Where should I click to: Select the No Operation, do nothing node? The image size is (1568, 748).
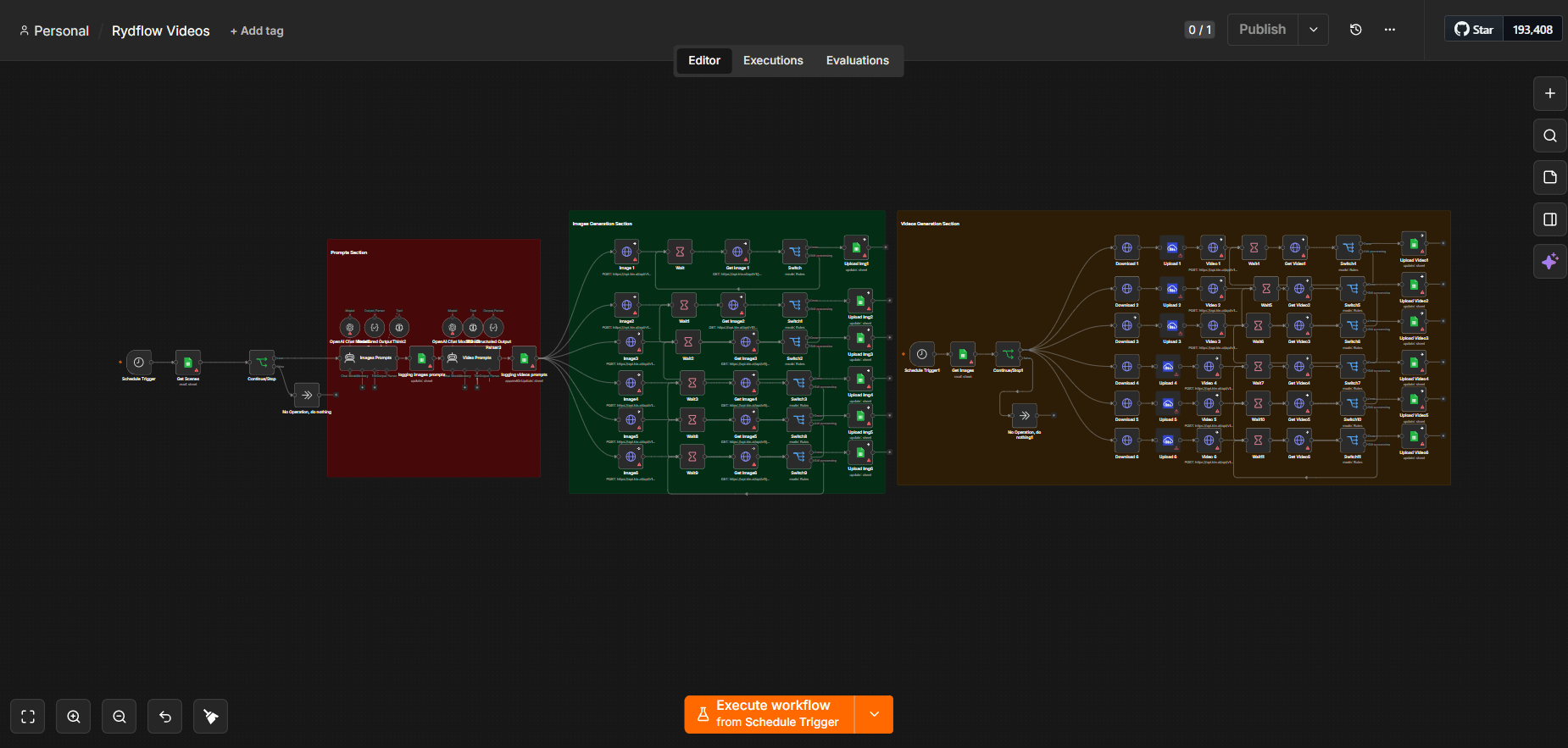[307, 395]
